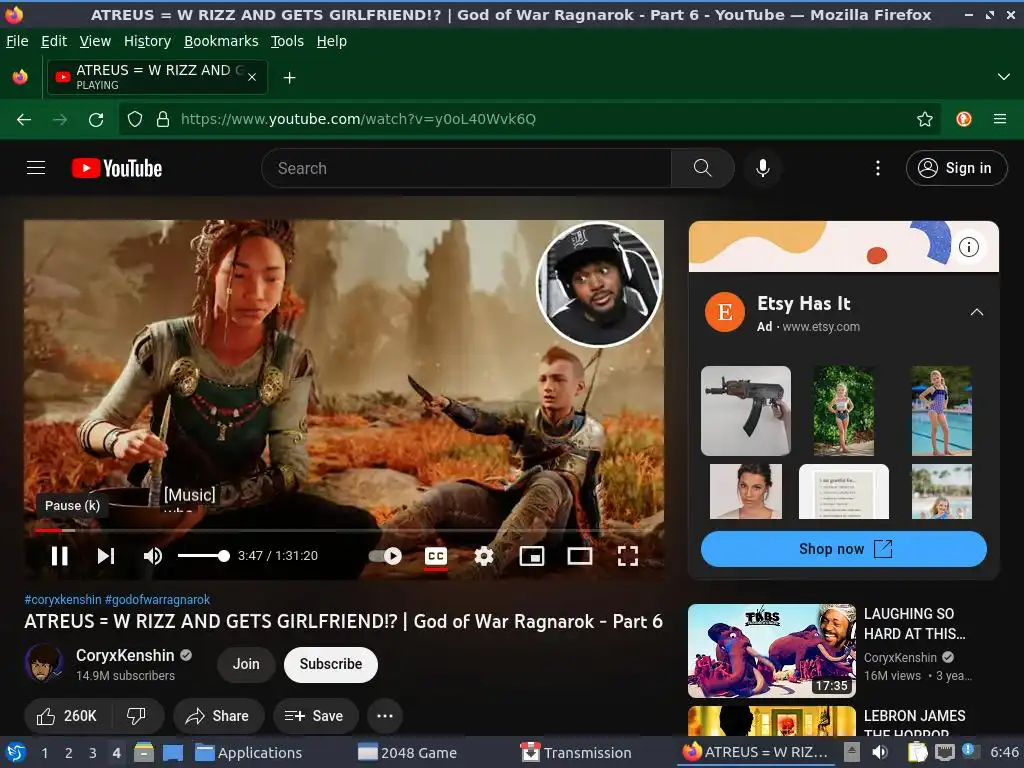
Task: Focus the YouTube Search field
Action: [466, 168]
